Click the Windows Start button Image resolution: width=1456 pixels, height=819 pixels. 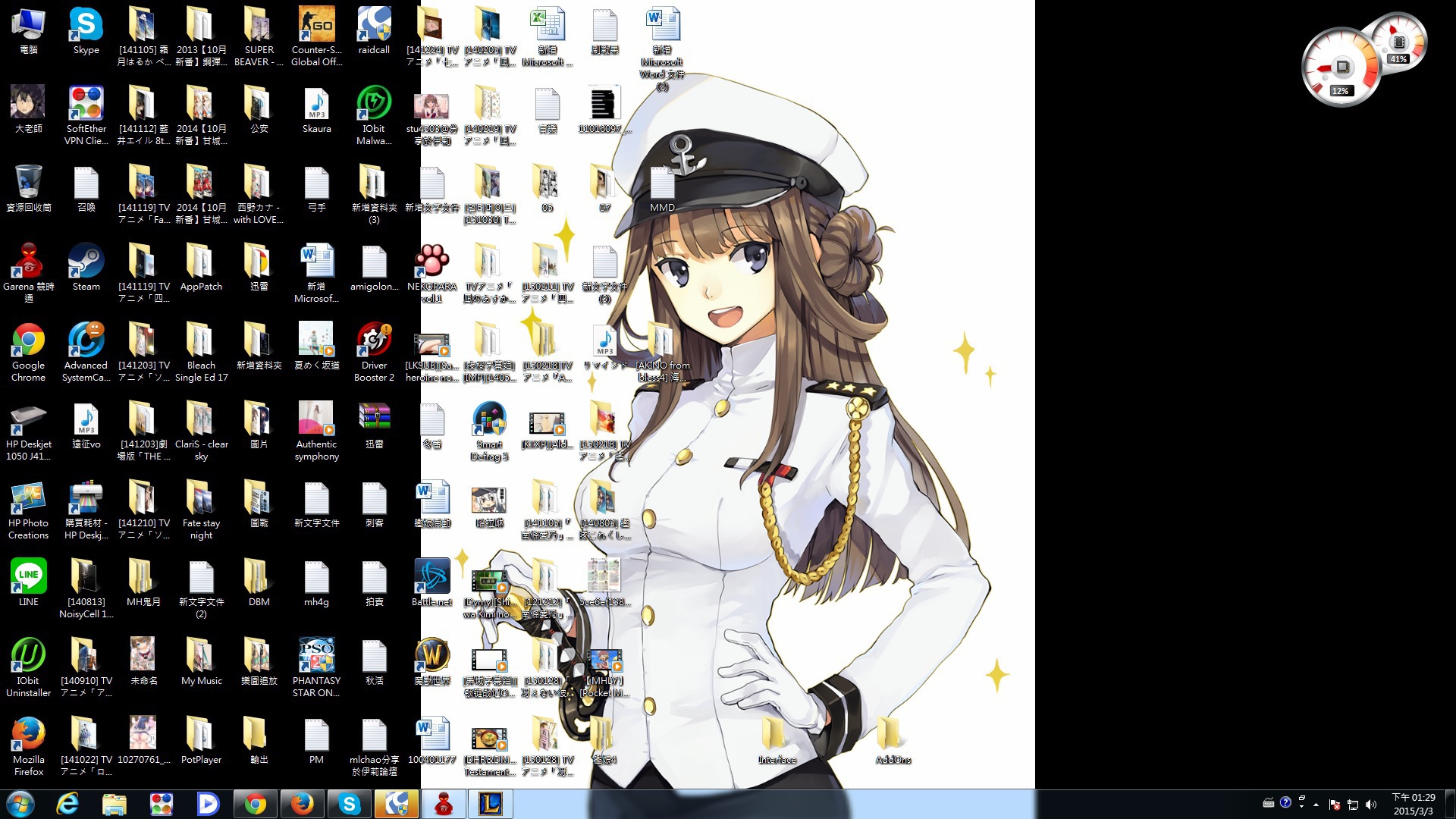[x=20, y=804]
